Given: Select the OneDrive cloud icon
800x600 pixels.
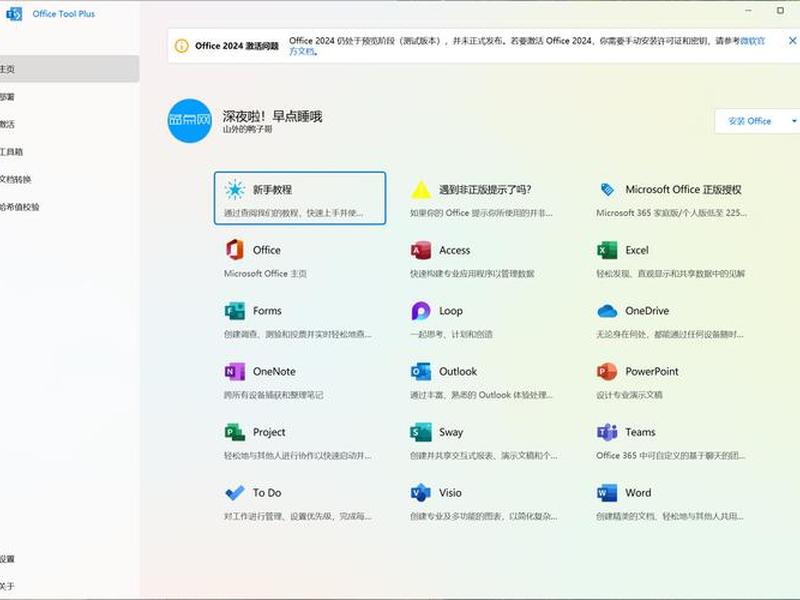Looking at the screenshot, I should tap(607, 311).
